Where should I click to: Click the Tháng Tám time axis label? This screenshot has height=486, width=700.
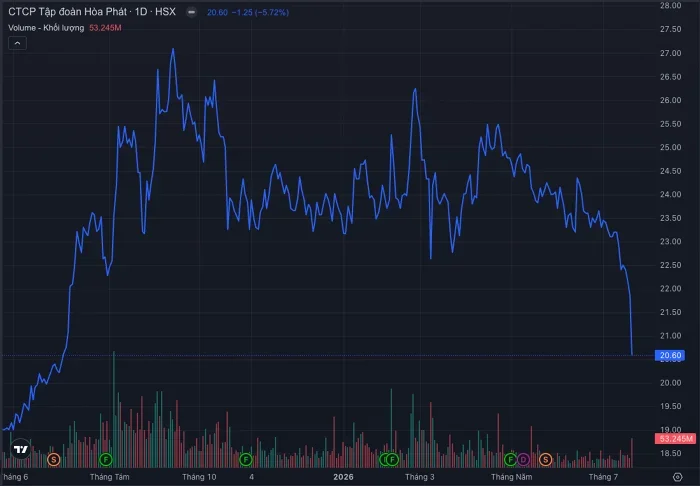click(x=110, y=477)
